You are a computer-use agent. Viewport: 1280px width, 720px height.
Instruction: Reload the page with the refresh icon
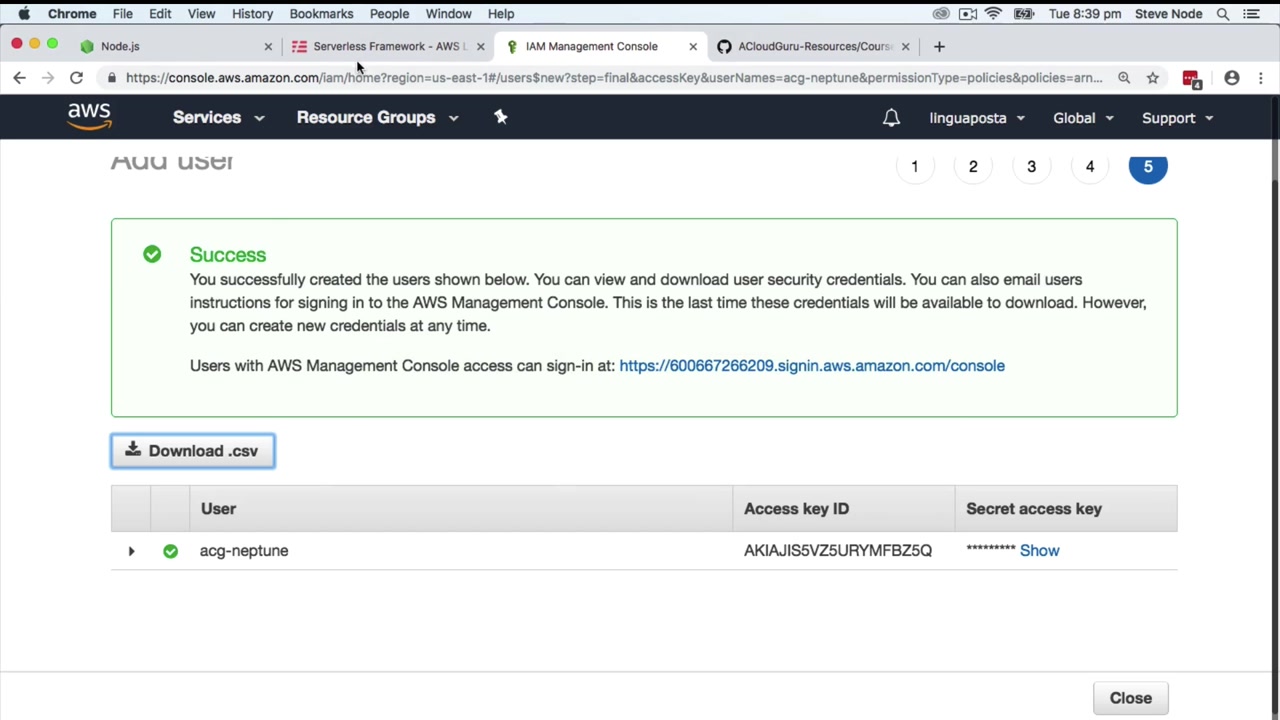tap(76, 78)
